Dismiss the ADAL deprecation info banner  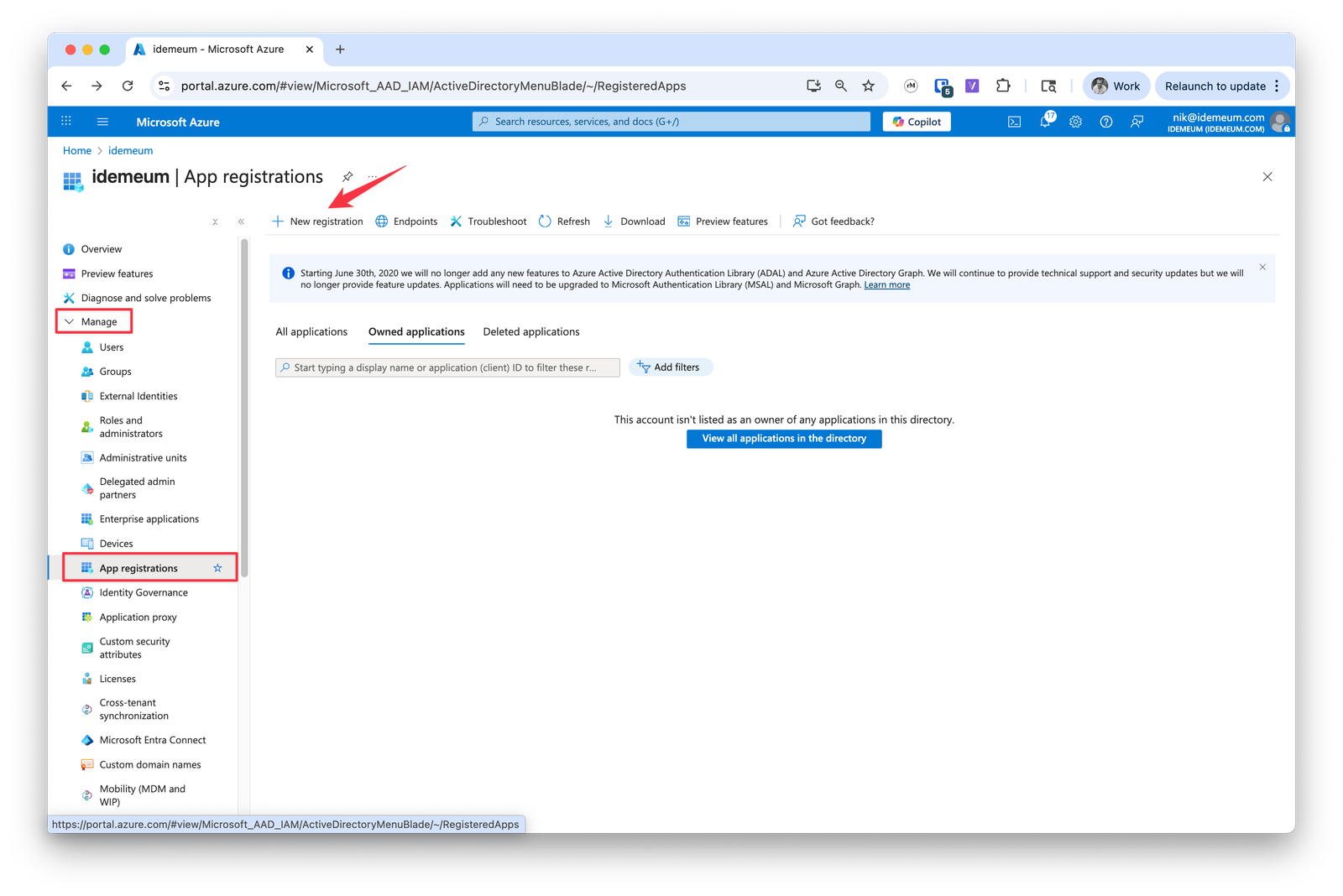tap(1262, 267)
